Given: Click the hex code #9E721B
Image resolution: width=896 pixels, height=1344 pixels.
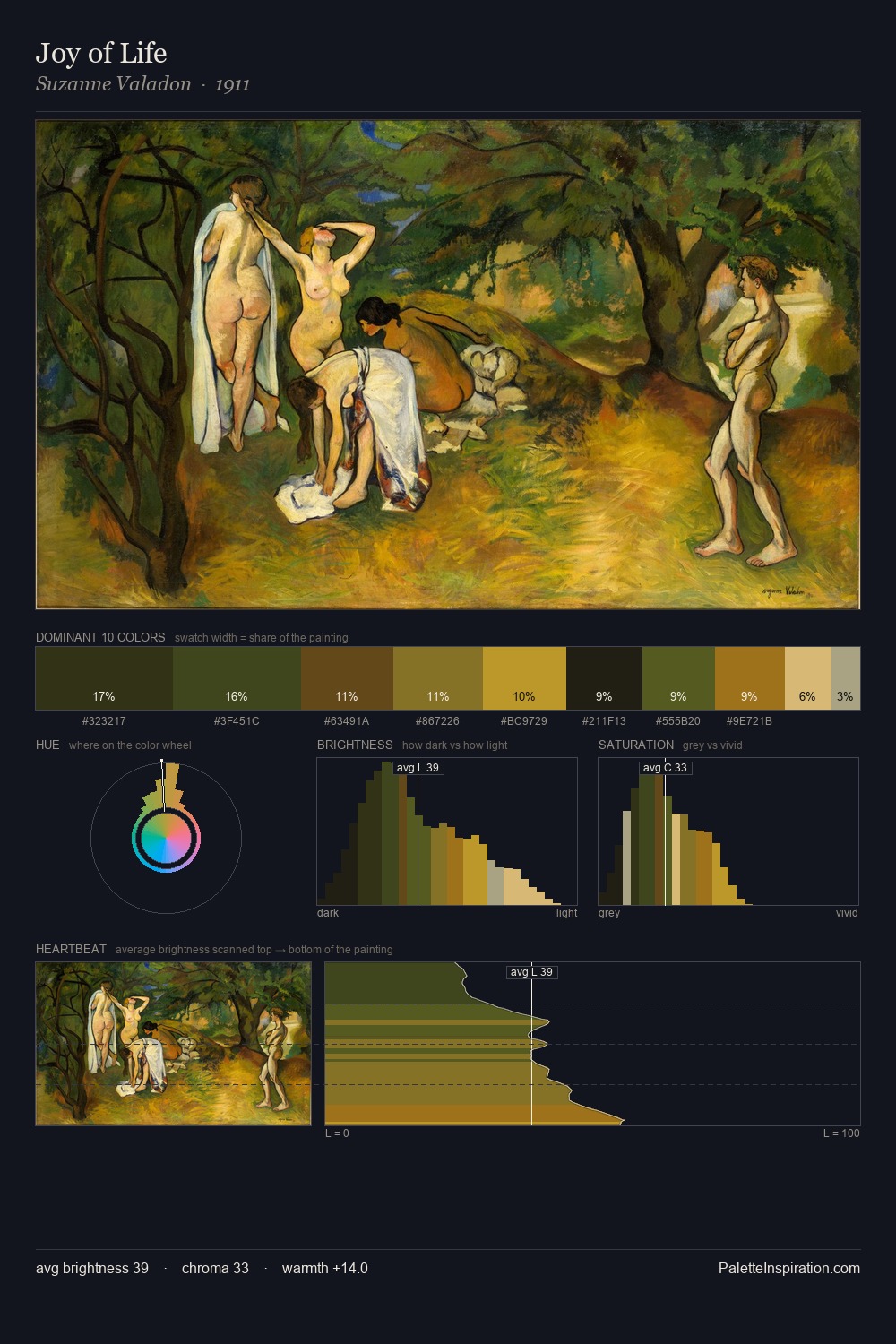Looking at the screenshot, I should click(750, 721).
